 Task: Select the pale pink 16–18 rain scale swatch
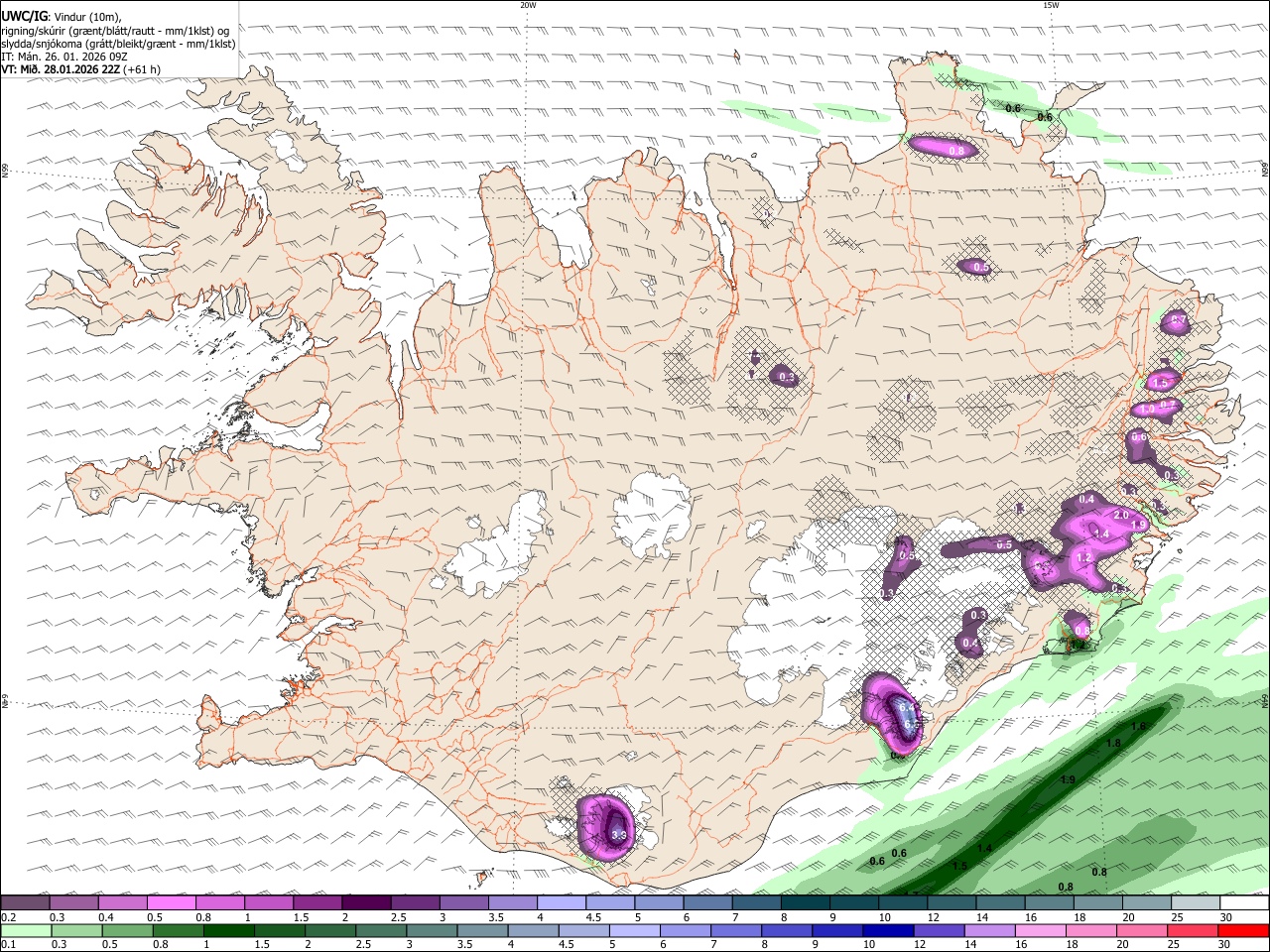(1041, 930)
